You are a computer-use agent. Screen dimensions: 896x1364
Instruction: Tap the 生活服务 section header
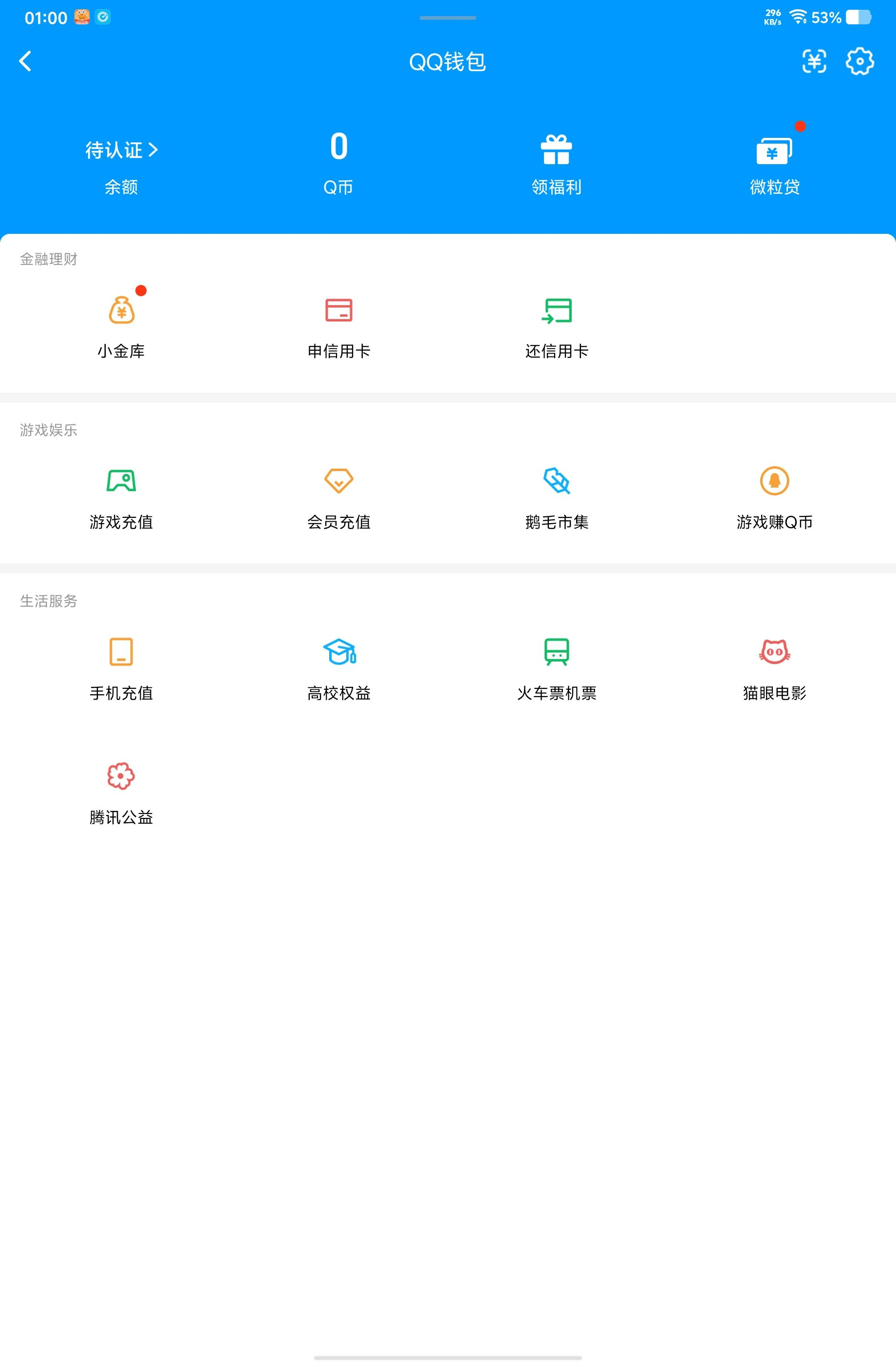[x=49, y=601]
